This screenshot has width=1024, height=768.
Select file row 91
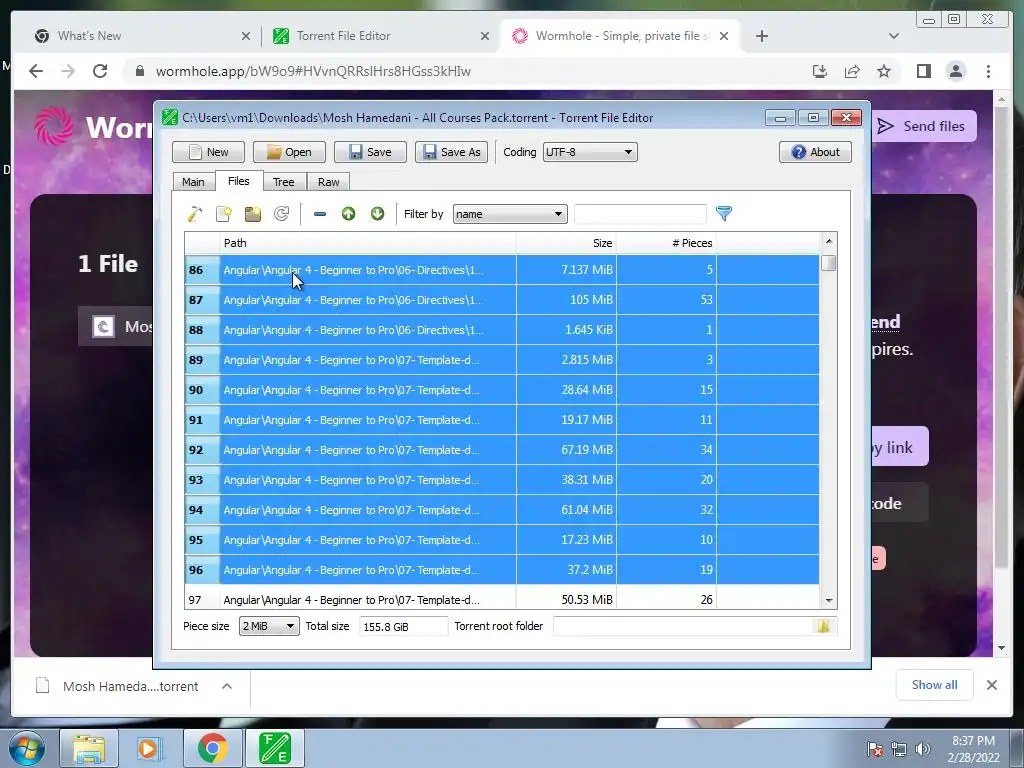tap(502, 420)
